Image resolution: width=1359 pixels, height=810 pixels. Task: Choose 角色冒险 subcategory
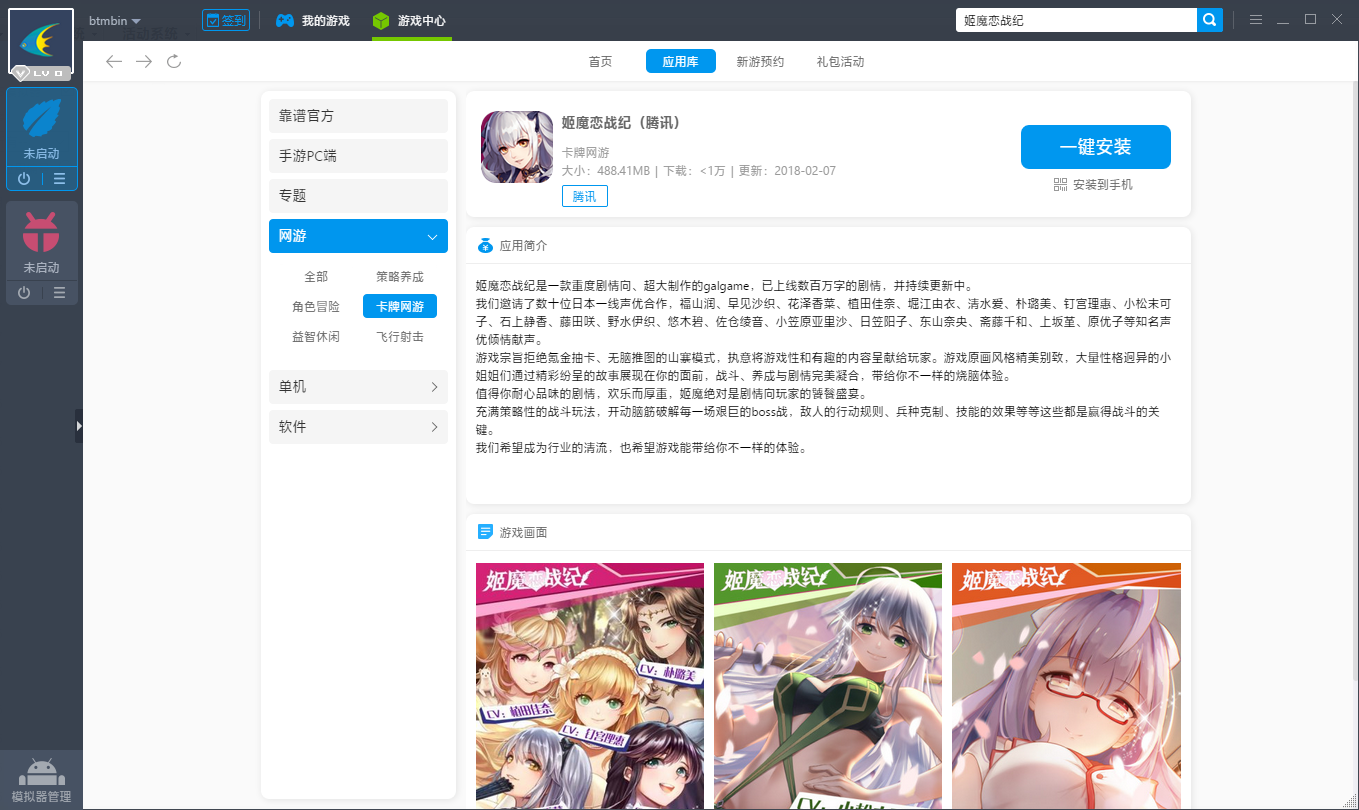316,307
